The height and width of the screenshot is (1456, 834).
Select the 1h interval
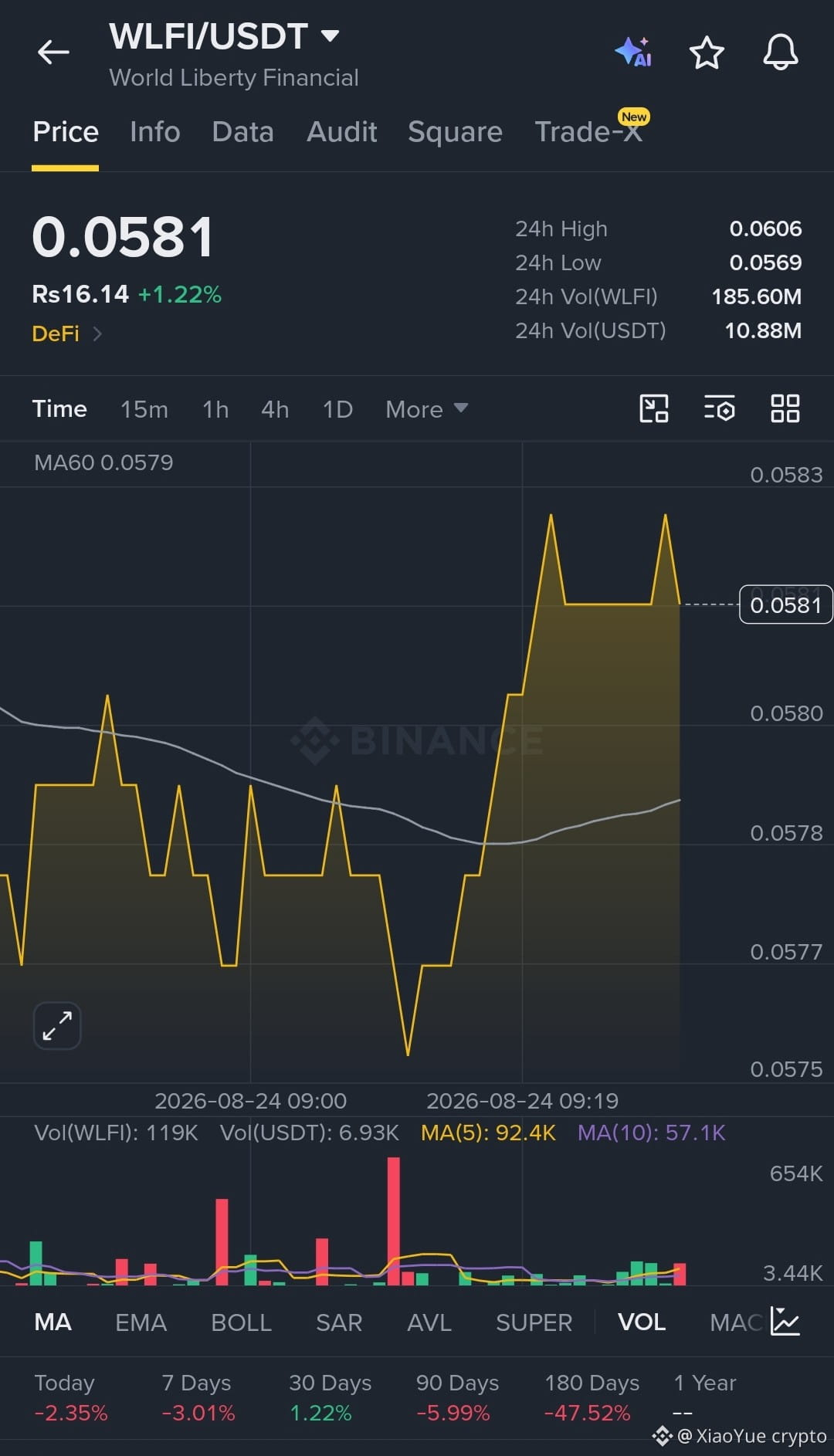coord(215,409)
